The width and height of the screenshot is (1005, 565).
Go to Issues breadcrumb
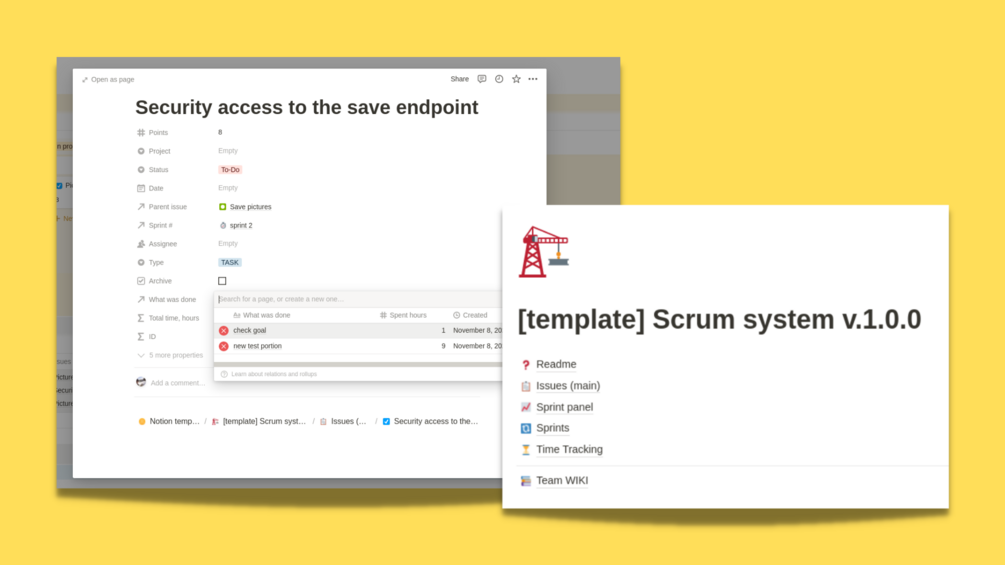click(x=343, y=421)
